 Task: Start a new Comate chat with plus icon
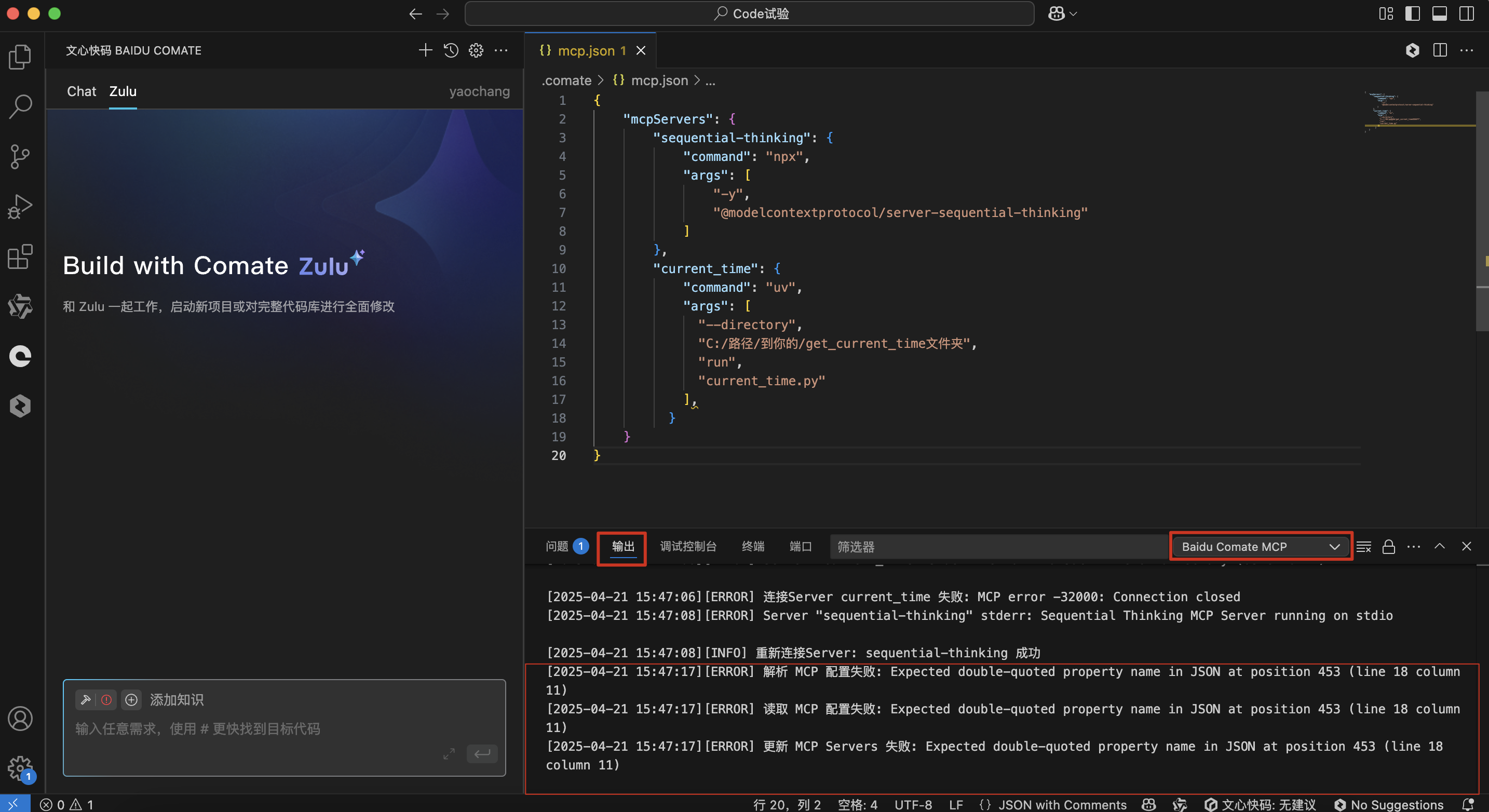point(425,50)
